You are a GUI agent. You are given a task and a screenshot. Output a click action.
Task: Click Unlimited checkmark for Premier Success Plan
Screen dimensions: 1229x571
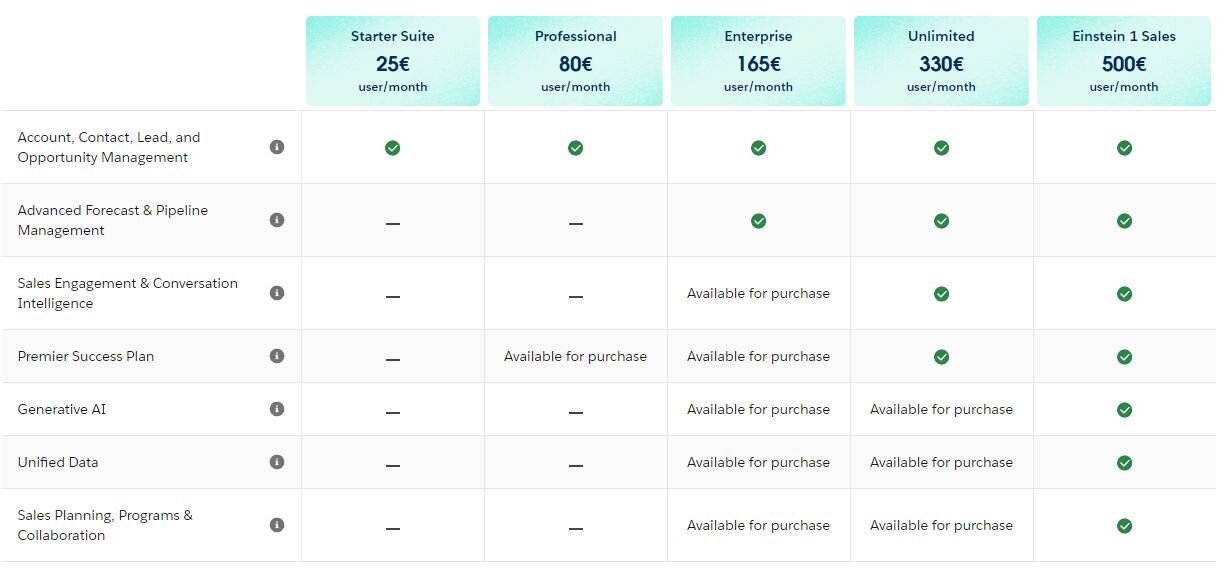942,357
